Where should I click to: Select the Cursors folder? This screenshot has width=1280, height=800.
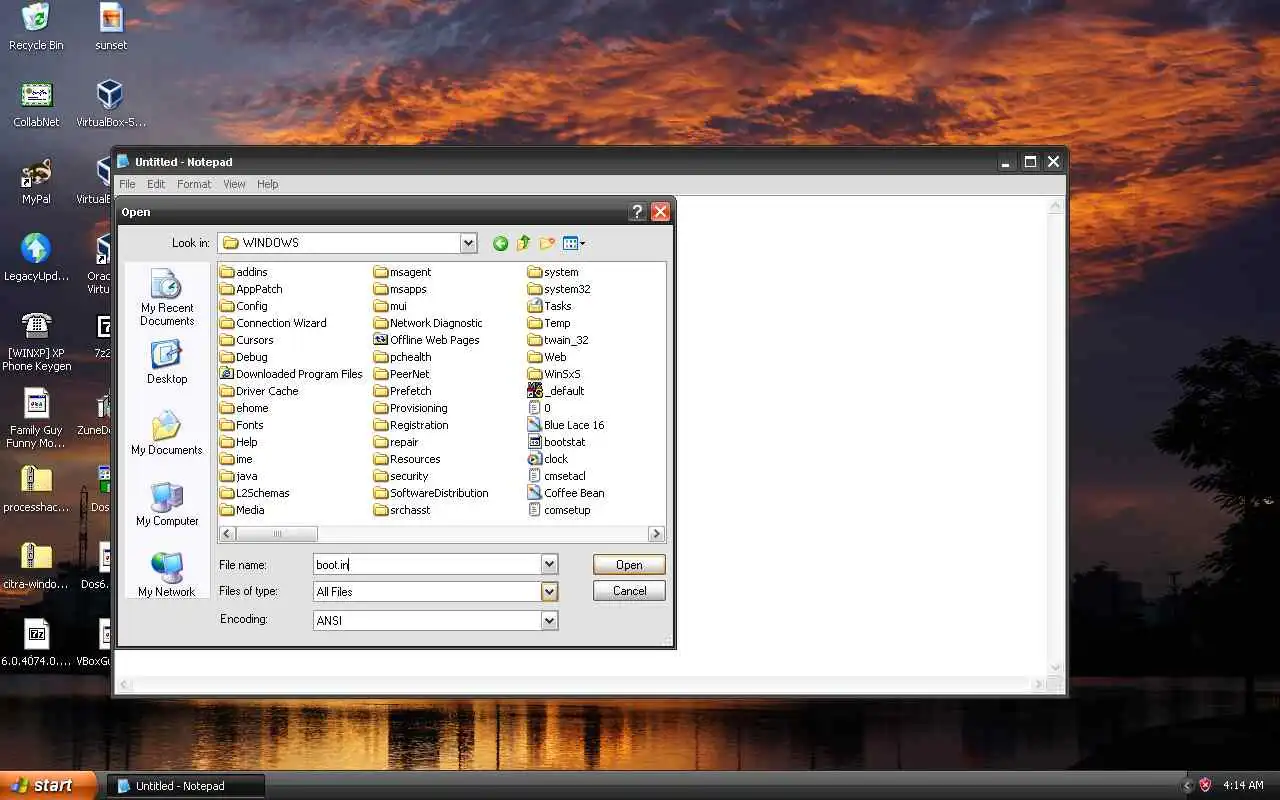coord(247,340)
